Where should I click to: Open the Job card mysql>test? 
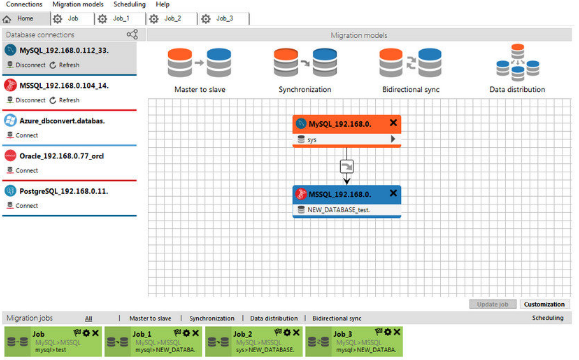point(53,342)
